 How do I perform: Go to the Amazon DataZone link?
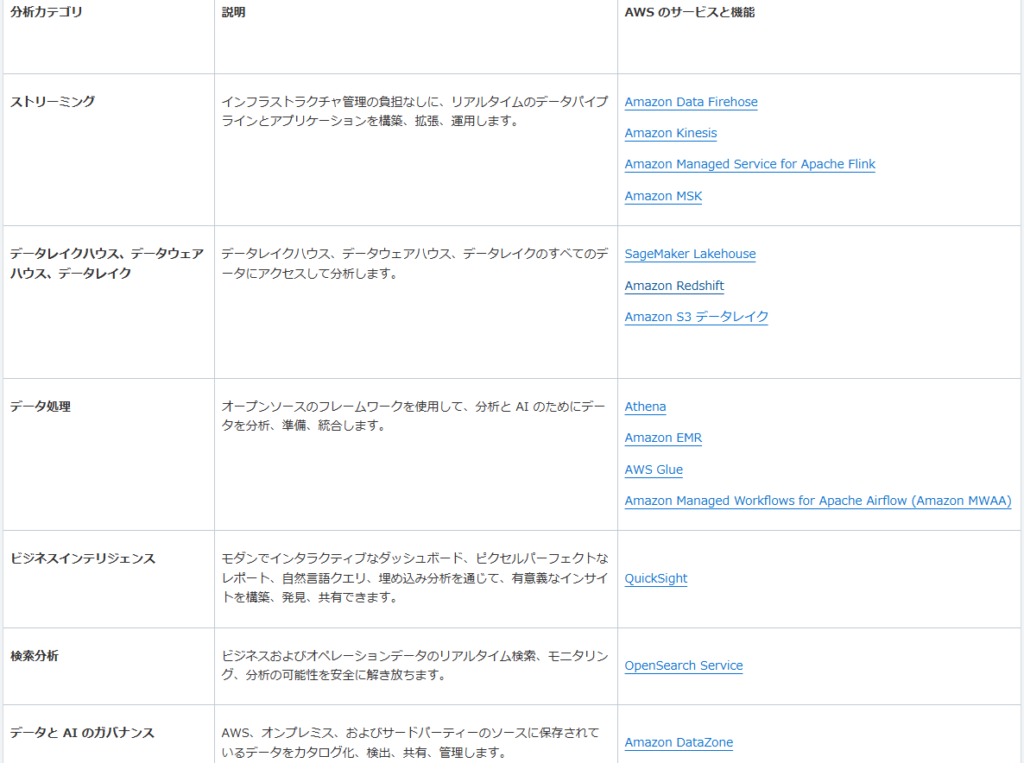(678, 742)
